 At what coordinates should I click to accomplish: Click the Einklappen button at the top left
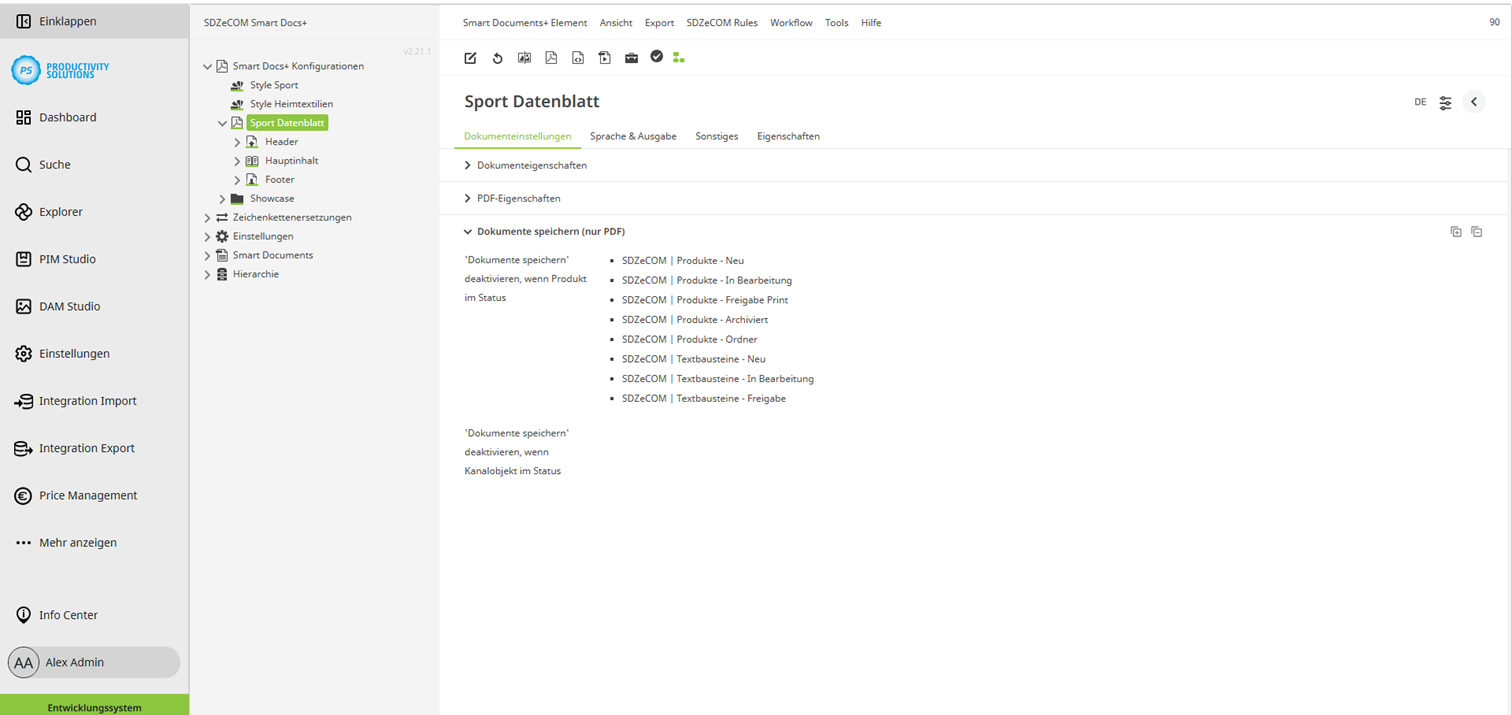pos(60,20)
